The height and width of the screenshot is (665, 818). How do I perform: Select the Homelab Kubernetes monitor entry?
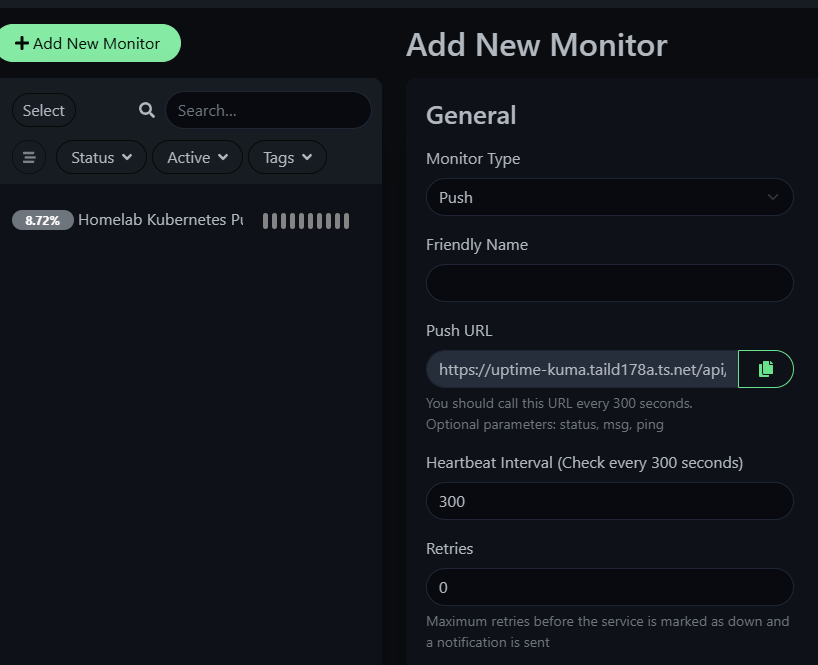(160, 220)
